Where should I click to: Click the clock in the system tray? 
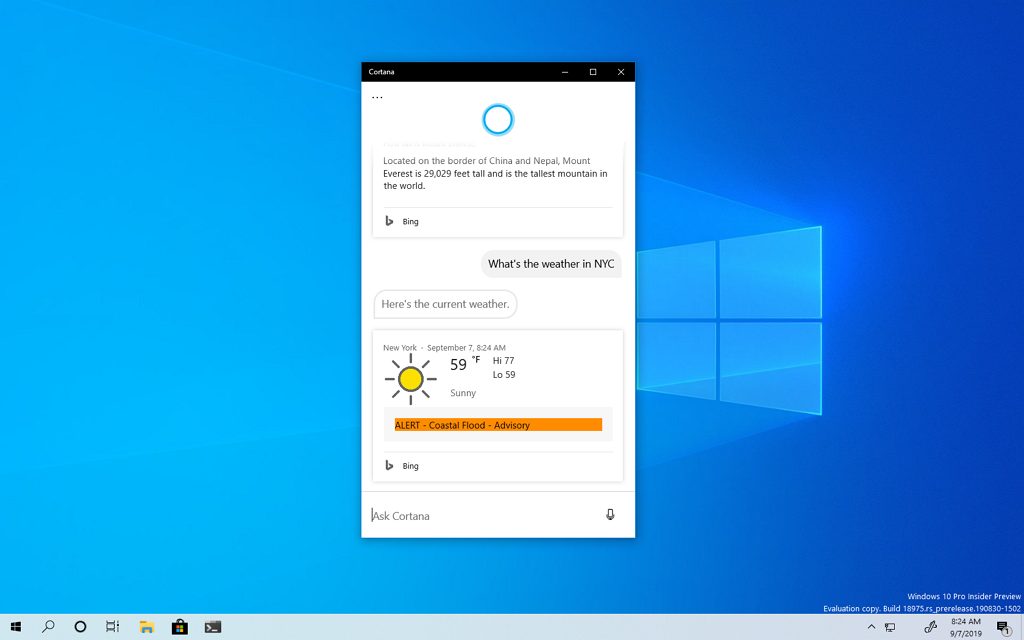tap(965, 625)
